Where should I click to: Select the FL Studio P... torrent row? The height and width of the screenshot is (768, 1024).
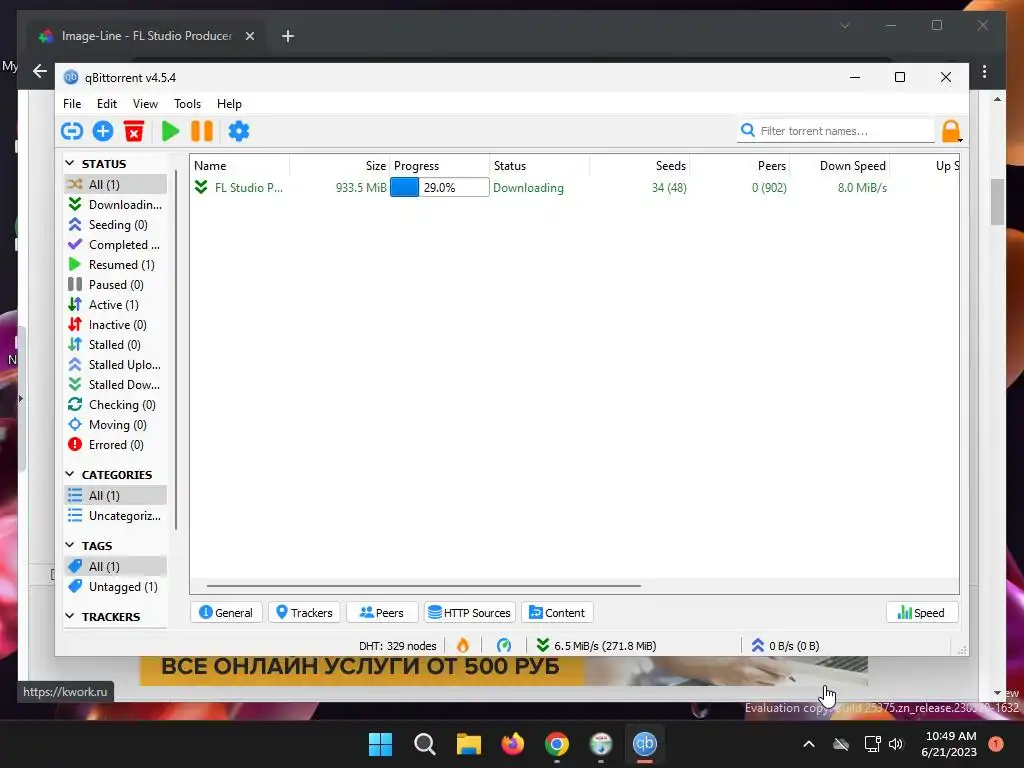(x=575, y=188)
